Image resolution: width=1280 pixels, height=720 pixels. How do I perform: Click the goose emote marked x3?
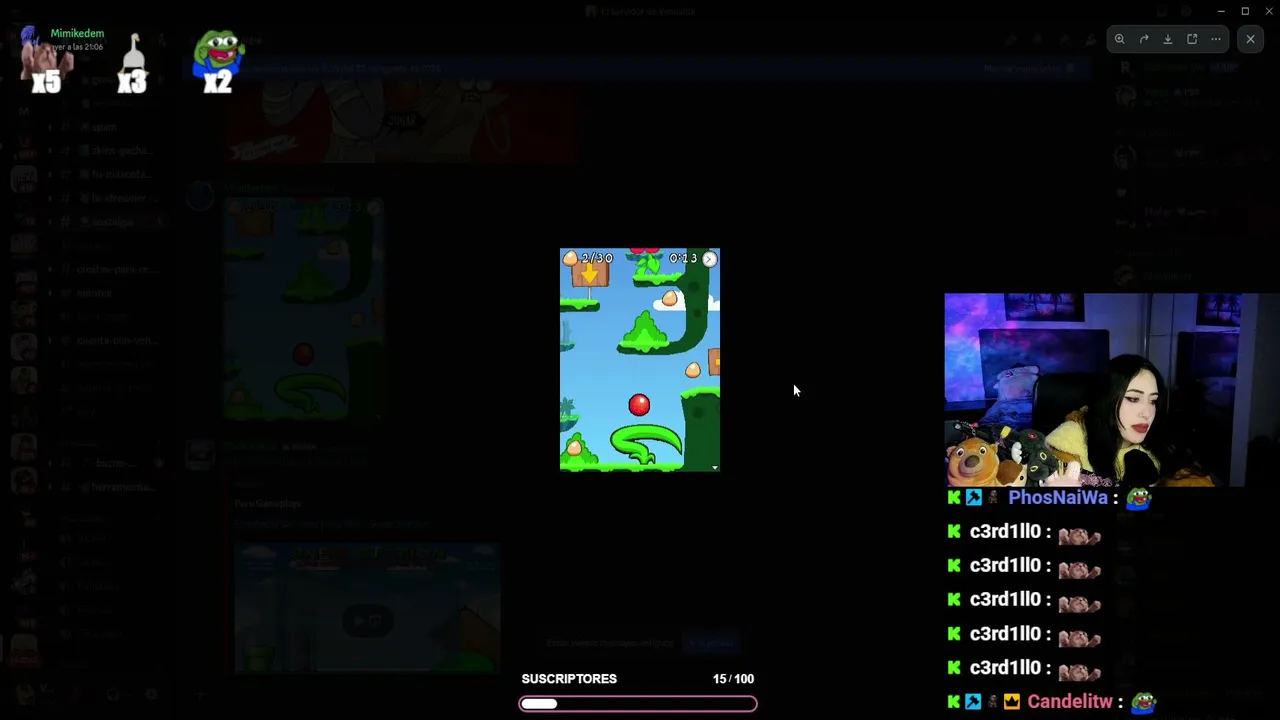pyautogui.click(x=133, y=64)
